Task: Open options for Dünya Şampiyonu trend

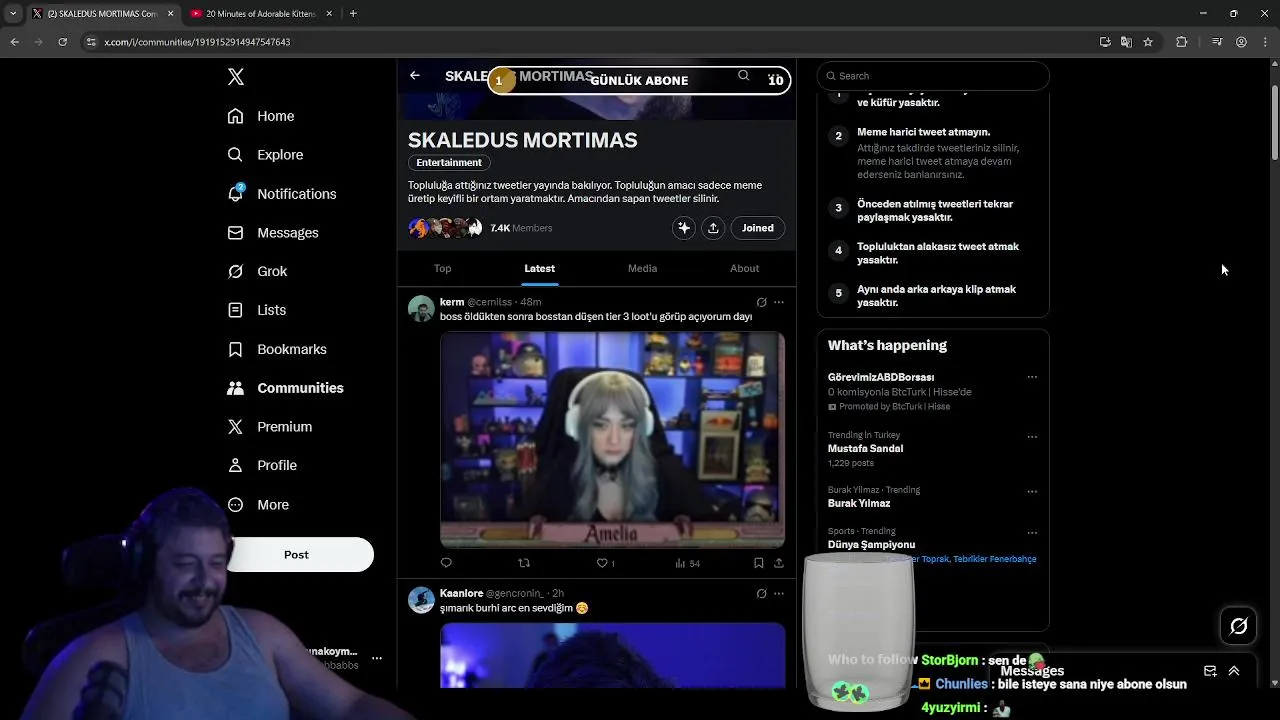Action: [x=1032, y=533]
